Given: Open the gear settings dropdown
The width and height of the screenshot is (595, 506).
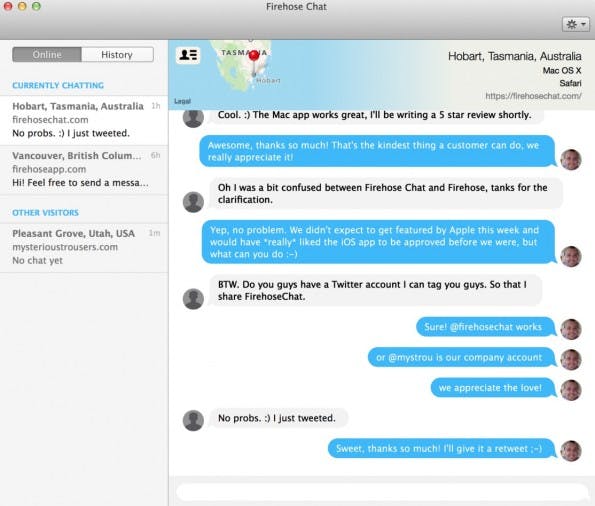Looking at the screenshot, I should 575,25.
